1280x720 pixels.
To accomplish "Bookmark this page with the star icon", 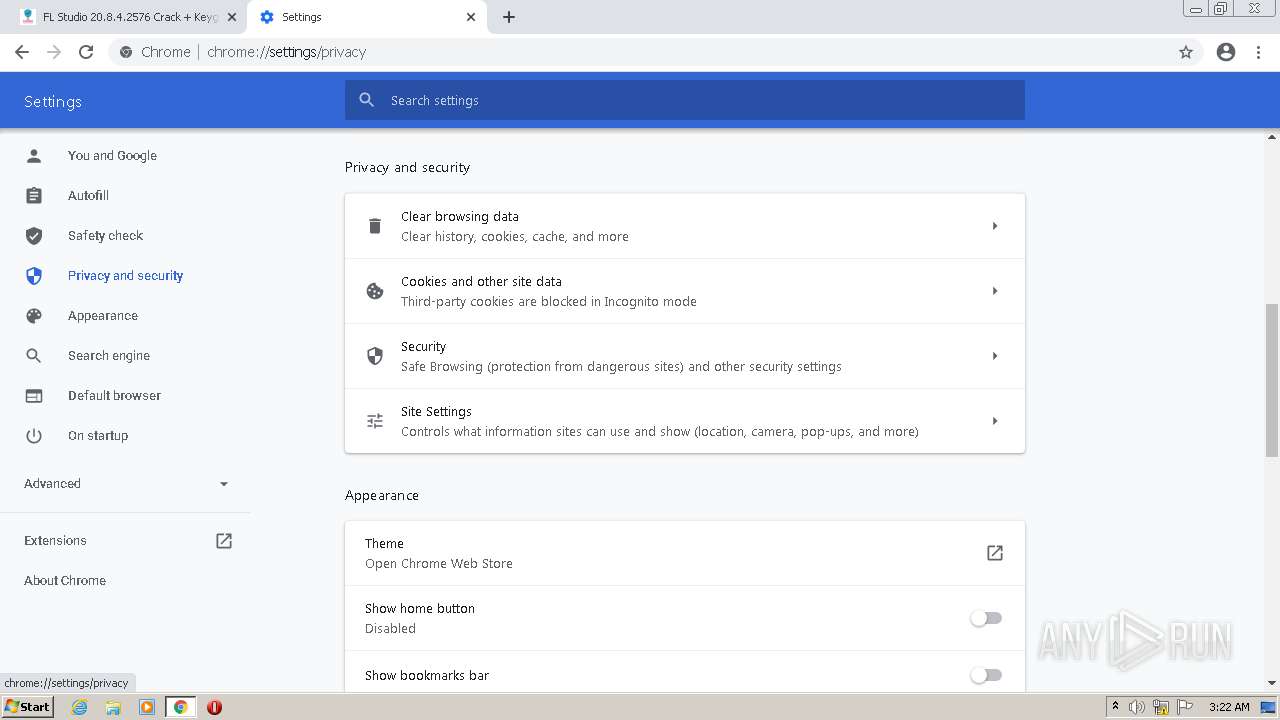I will click(x=1186, y=52).
